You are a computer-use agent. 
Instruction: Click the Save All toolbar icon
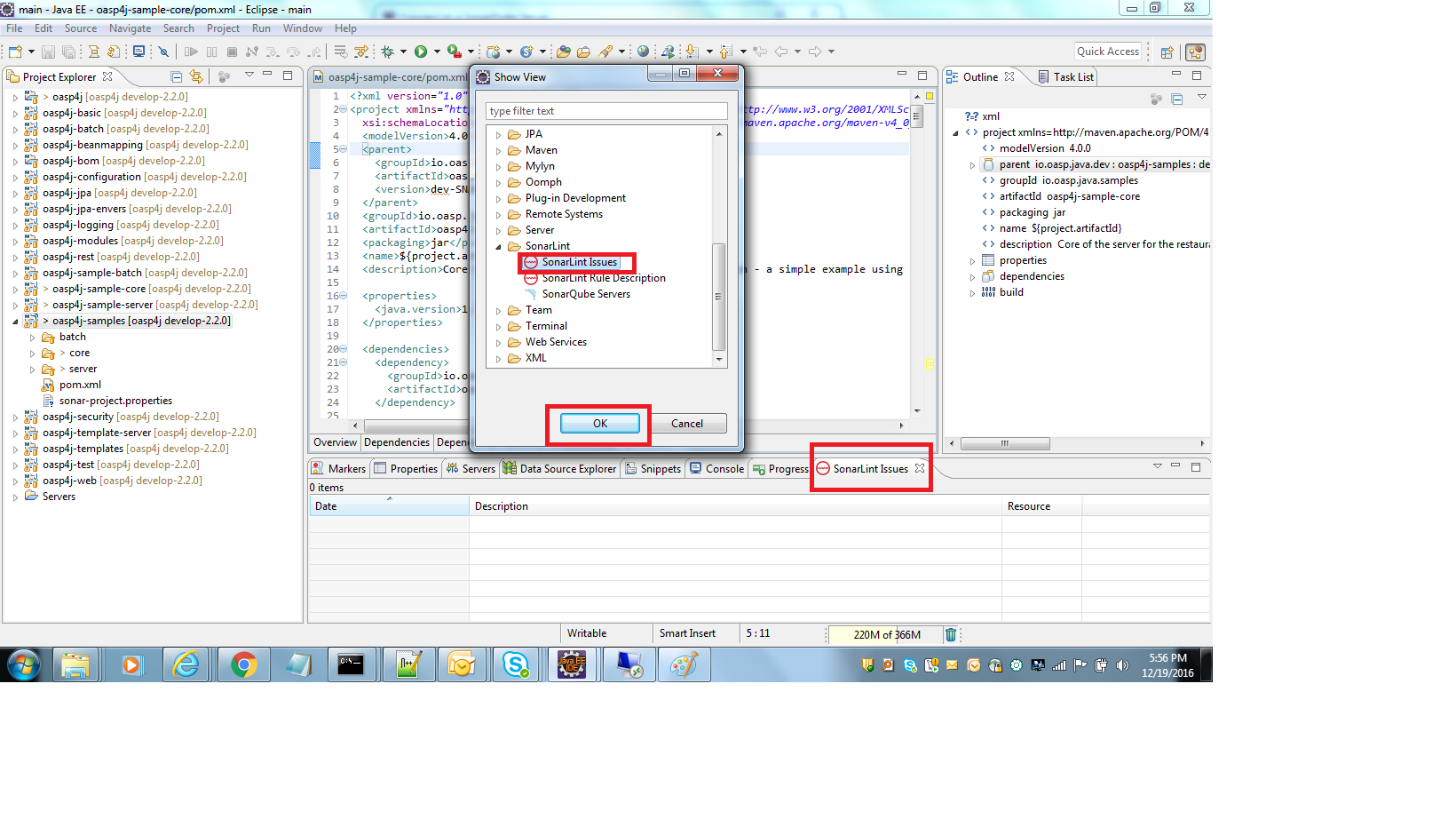(68, 52)
